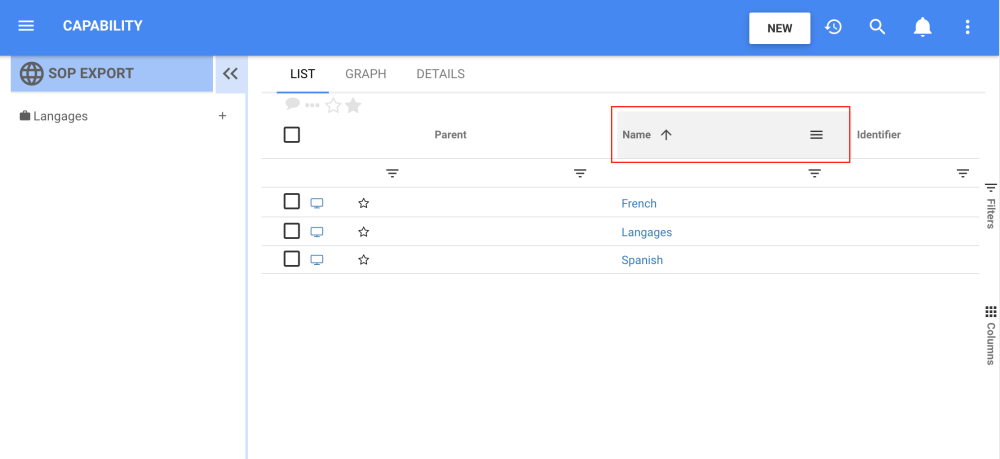Click the monitor icon beside French

(x=317, y=203)
